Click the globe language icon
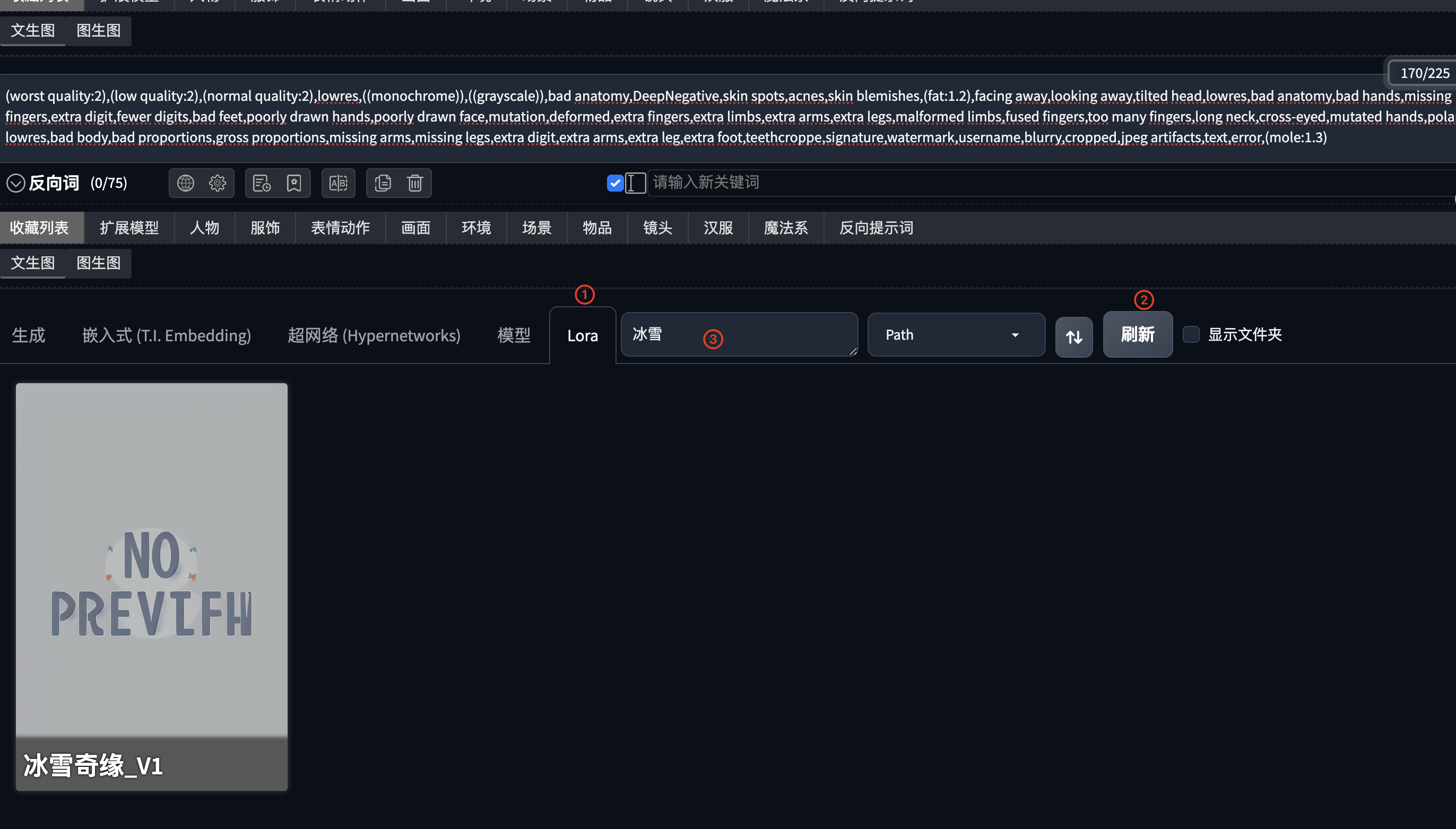Viewport: 1456px width, 829px height. (186, 183)
